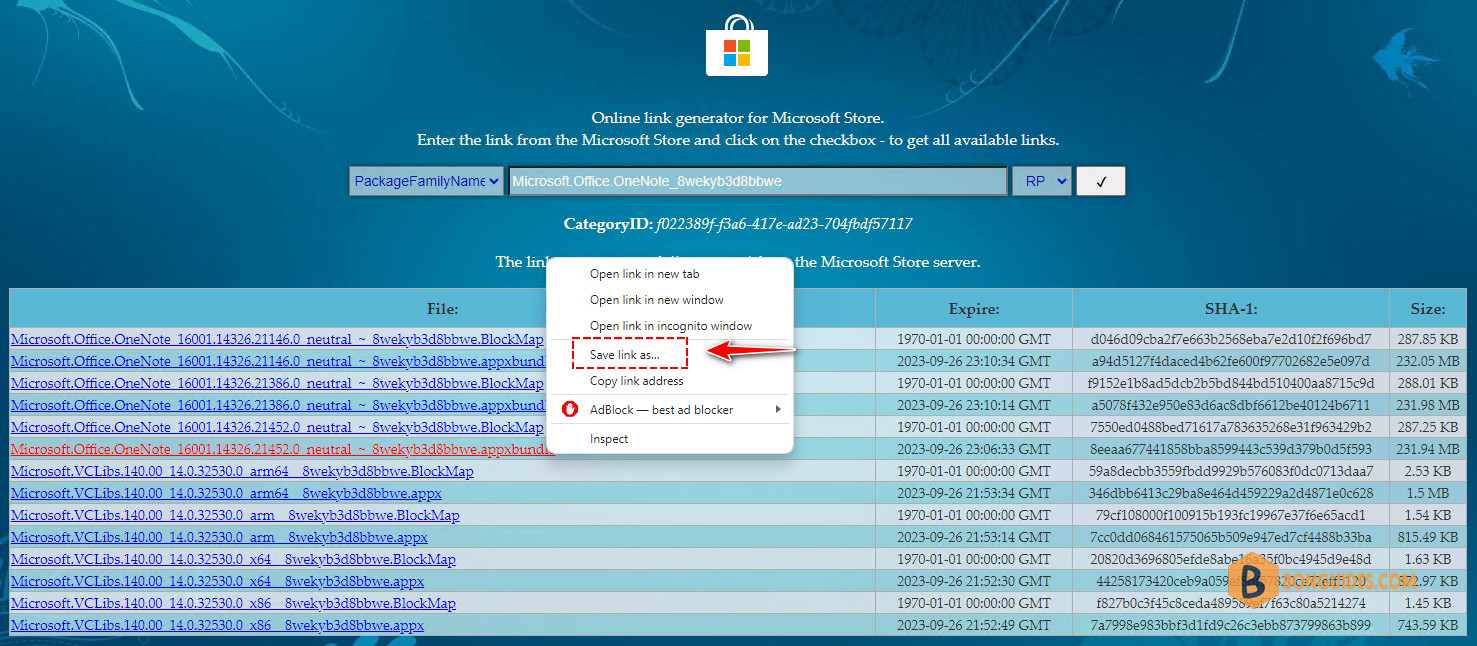Open VCLibs x86 .appx link
Image resolution: width=1477 pixels, height=646 pixels.
(x=217, y=625)
